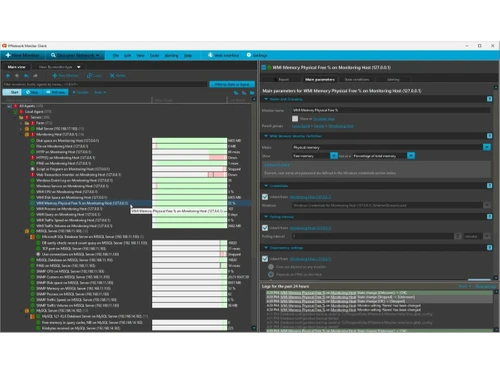
Task: Open the View menu
Action: (x=140, y=56)
